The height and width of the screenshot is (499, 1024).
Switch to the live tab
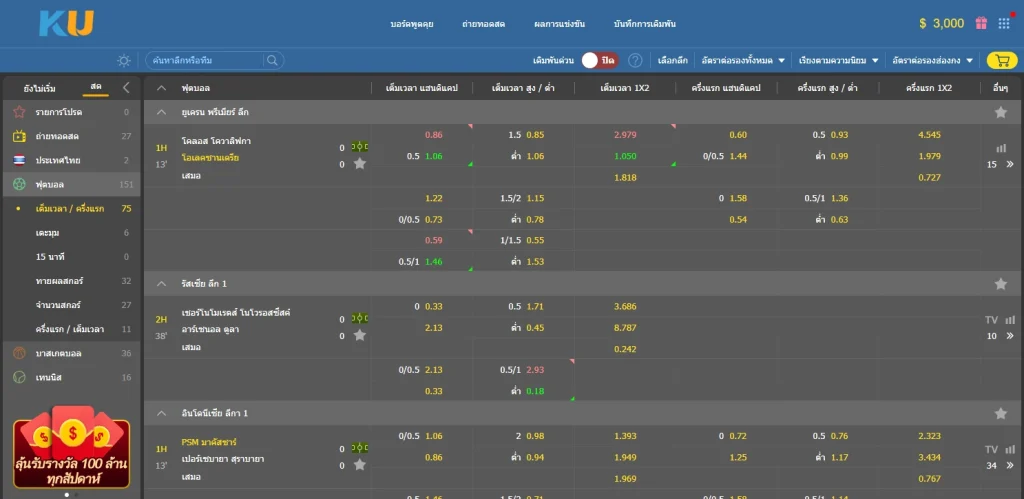96,88
